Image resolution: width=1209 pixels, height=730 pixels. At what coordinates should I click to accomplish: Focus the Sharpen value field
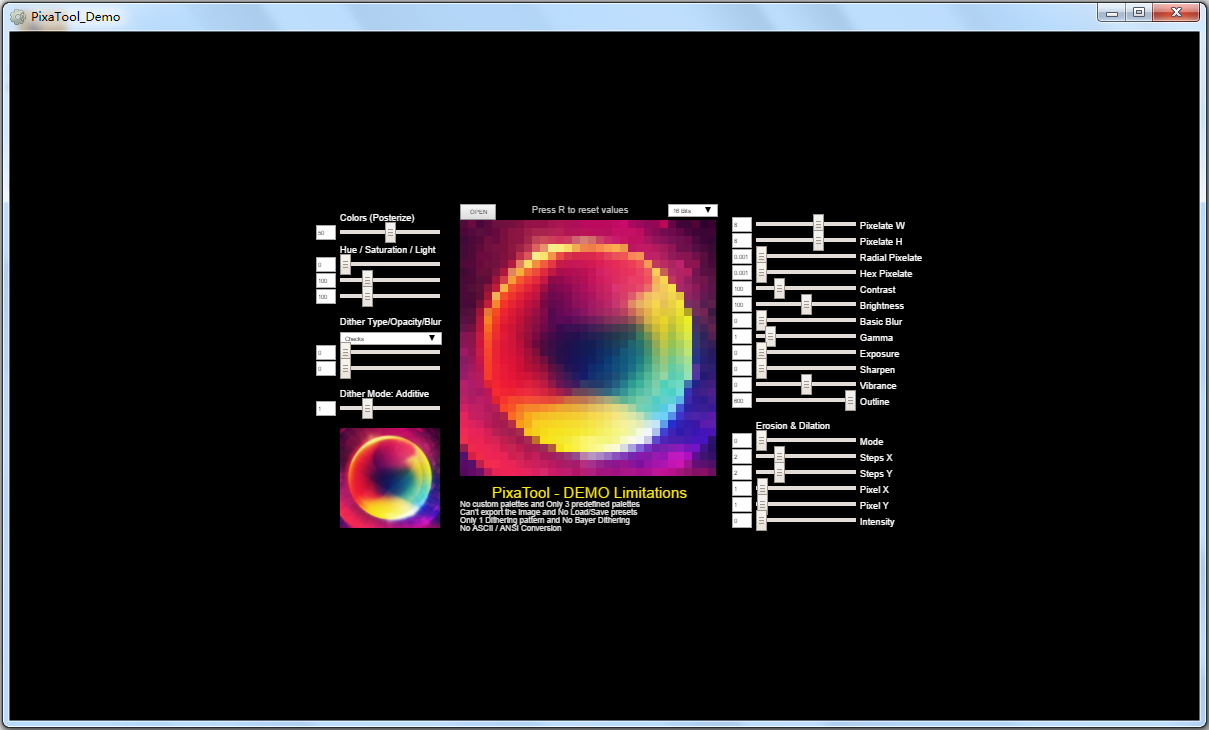[x=742, y=369]
